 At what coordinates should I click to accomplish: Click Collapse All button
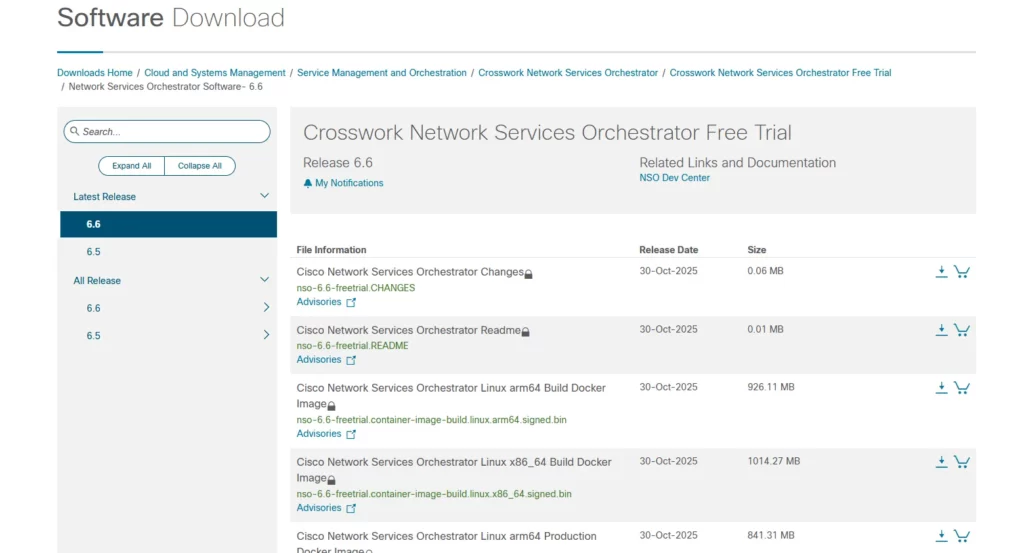[x=200, y=166]
